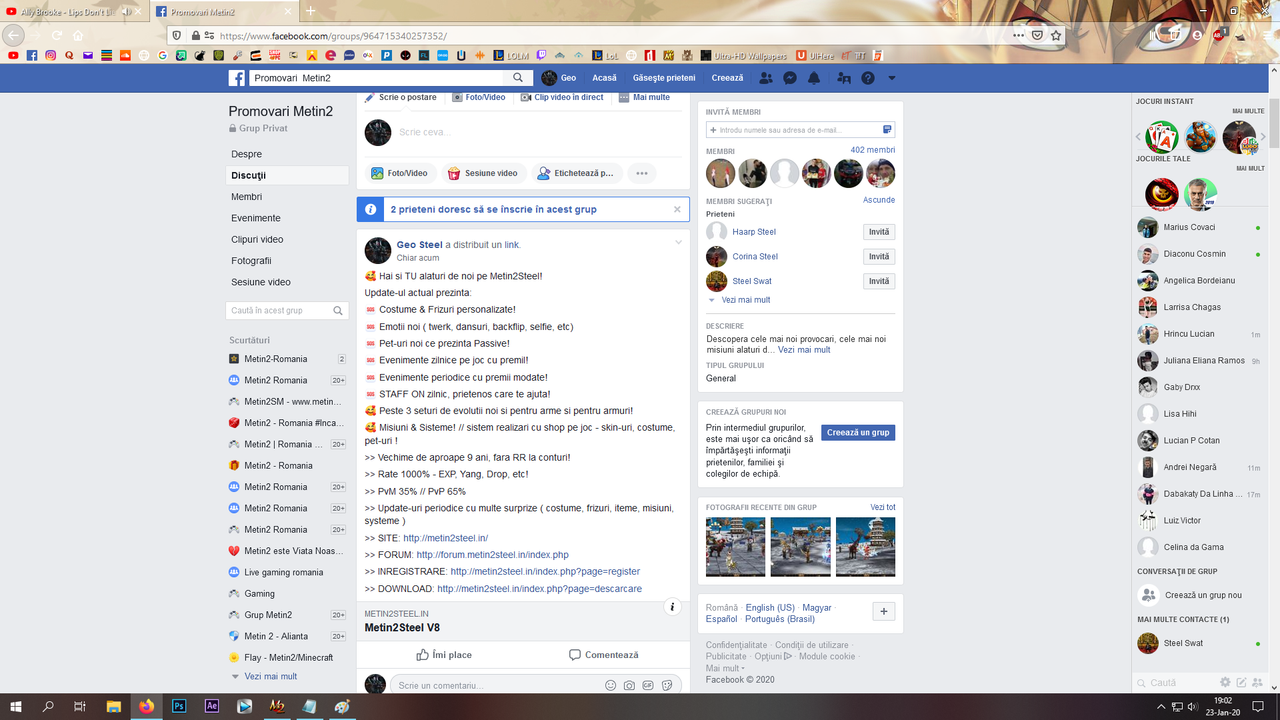Open the Windows Start menu

click(x=15, y=706)
